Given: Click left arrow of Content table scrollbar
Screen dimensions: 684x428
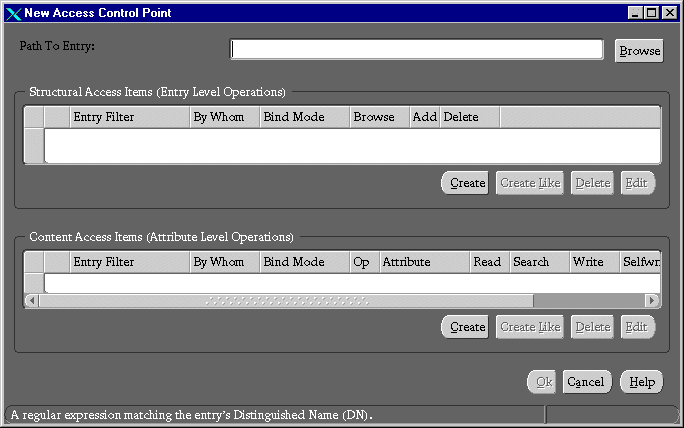Looking at the screenshot, I should click(x=32, y=300).
